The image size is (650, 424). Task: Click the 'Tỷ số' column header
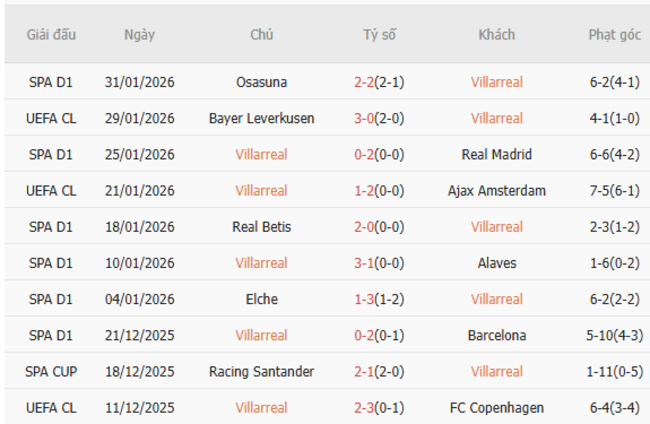[x=379, y=34]
